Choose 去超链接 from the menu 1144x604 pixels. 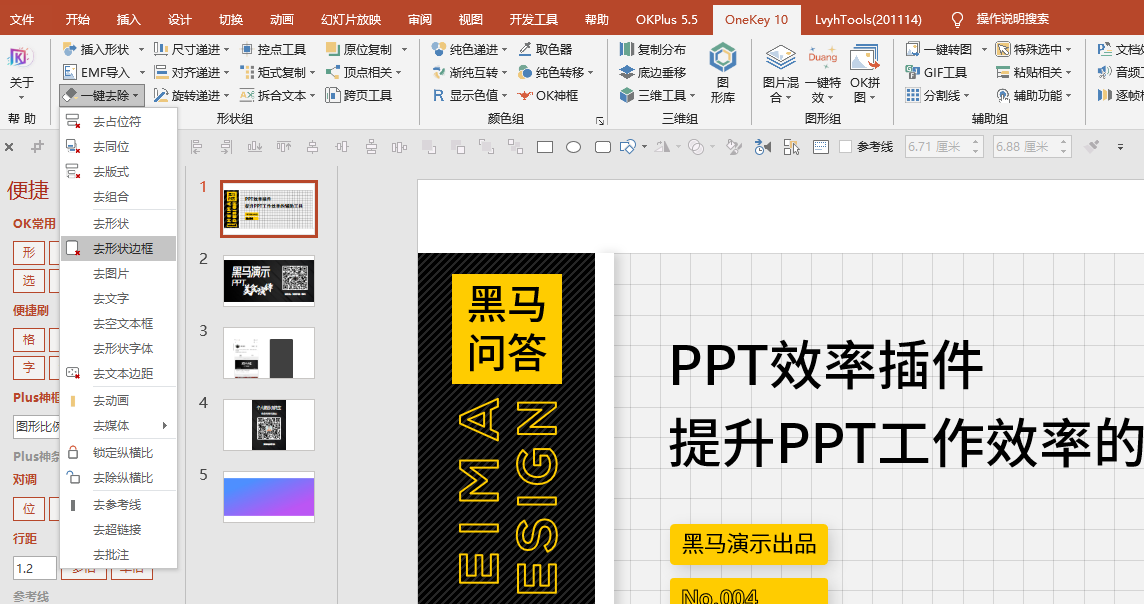118,530
